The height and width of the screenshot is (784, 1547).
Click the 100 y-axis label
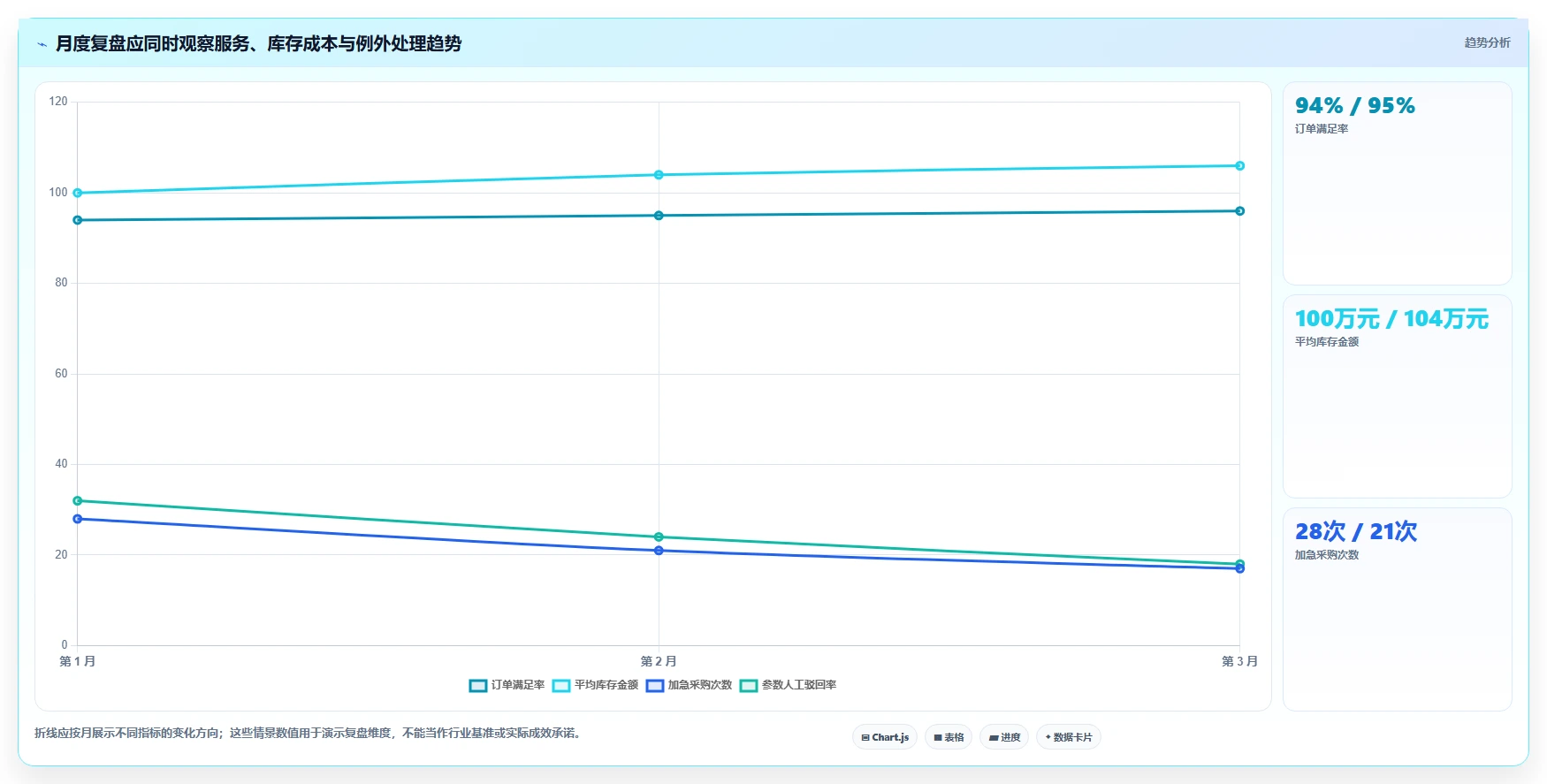click(x=58, y=193)
